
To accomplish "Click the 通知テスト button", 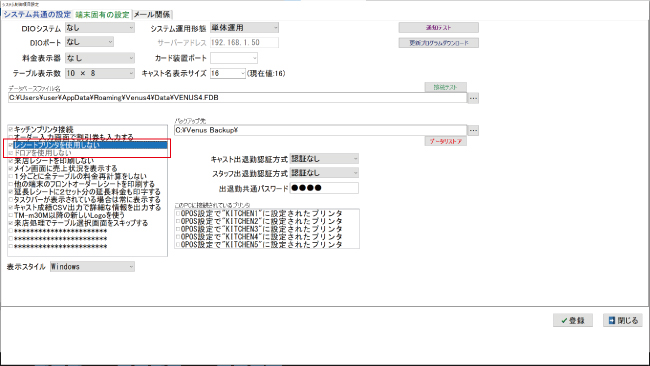I will point(439,28).
